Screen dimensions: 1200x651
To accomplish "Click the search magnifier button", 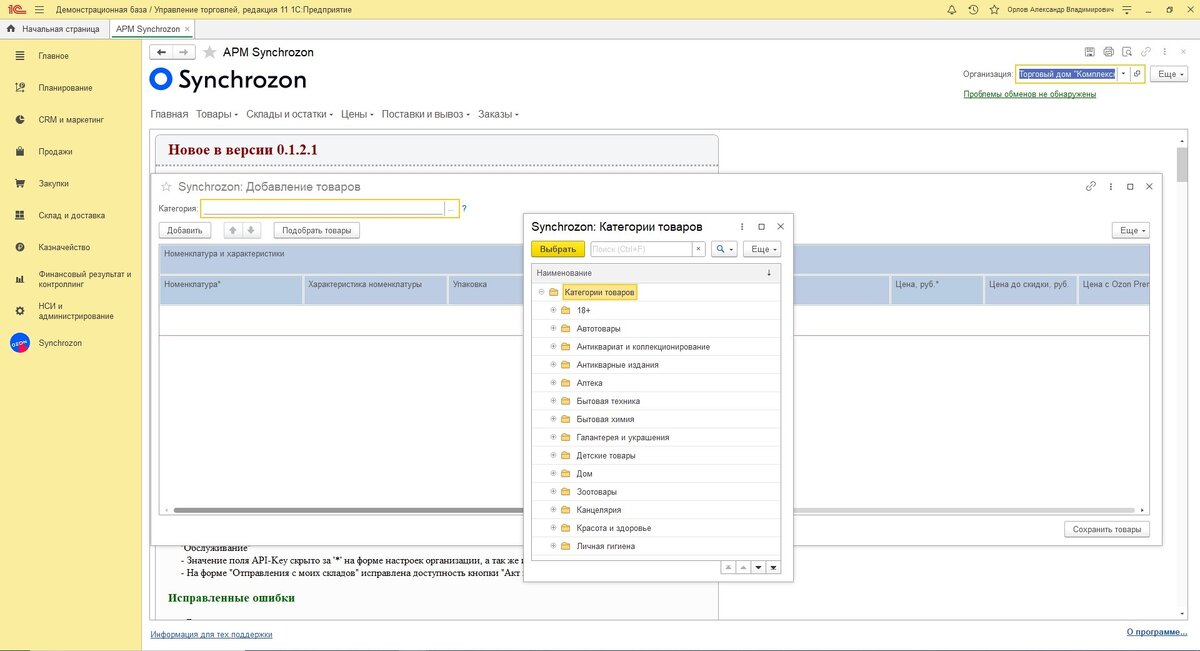I will (x=724, y=249).
